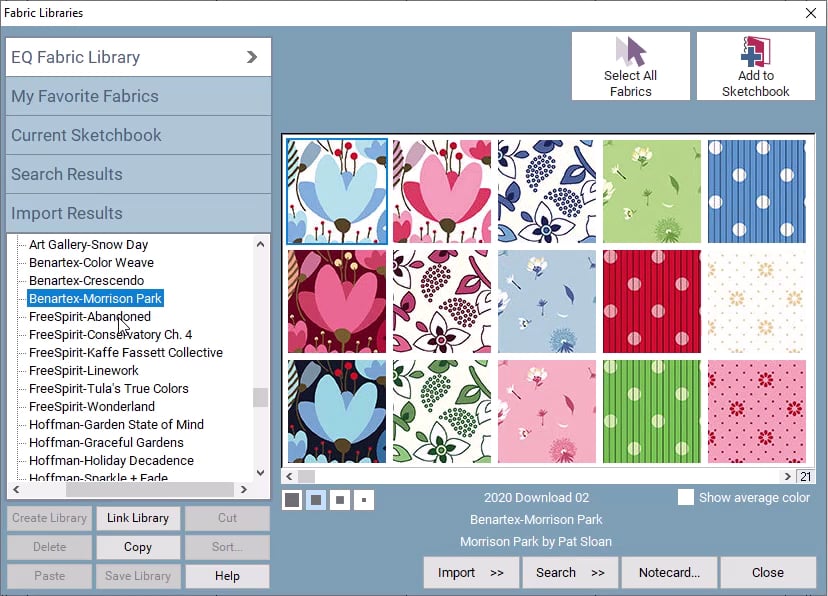This screenshot has width=828, height=596.
Task: Select the blue tulip on white fabric
Action: tap(337, 191)
